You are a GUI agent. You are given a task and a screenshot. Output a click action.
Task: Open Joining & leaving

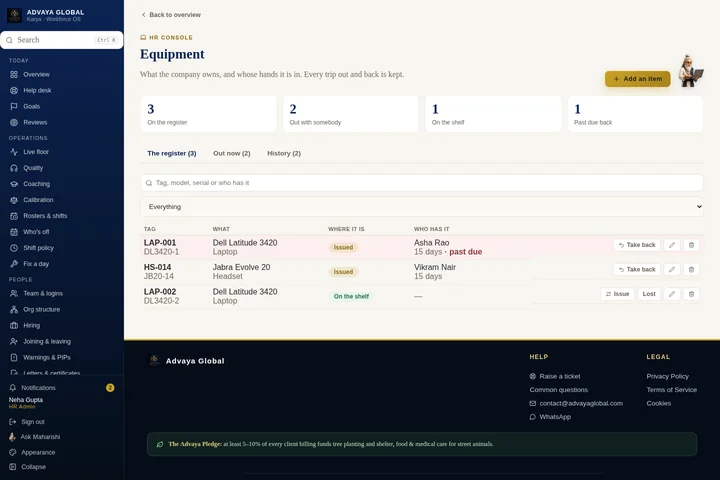[47, 341]
